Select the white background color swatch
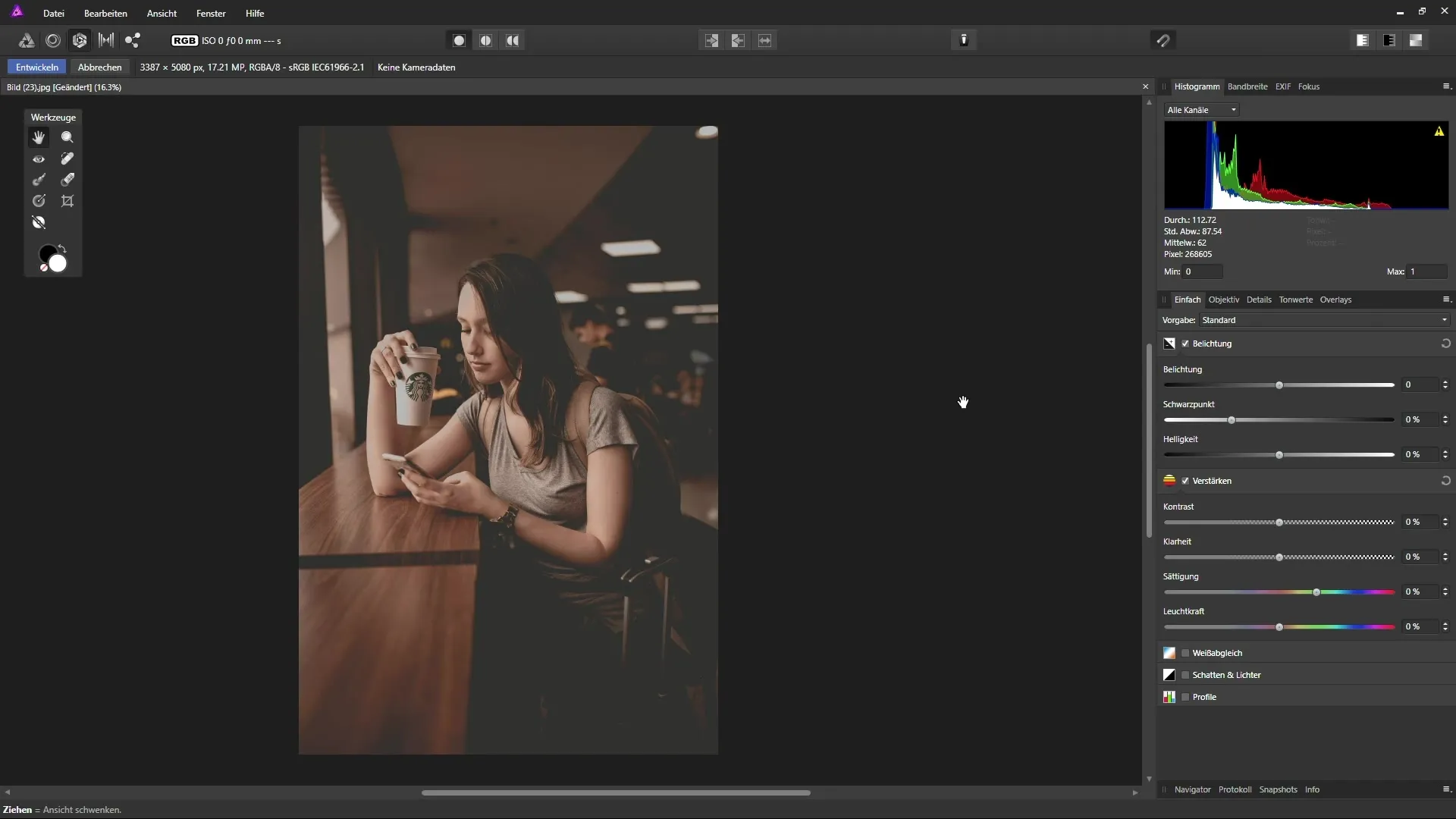This screenshot has height=819, width=1456. [58, 264]
